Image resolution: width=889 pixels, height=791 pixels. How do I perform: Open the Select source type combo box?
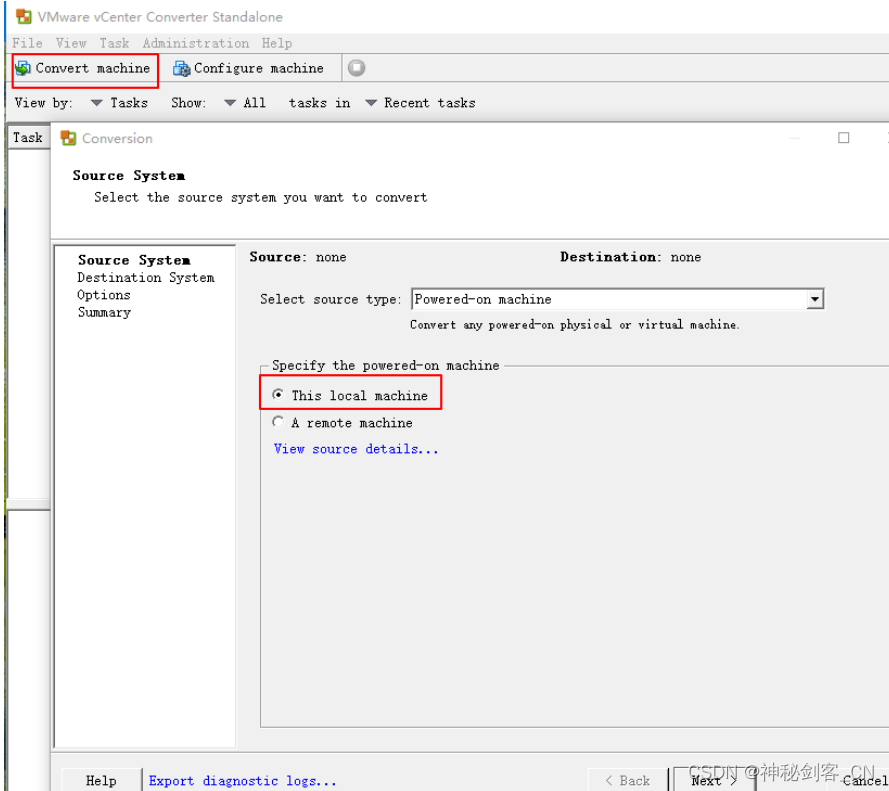click(617, 299)
